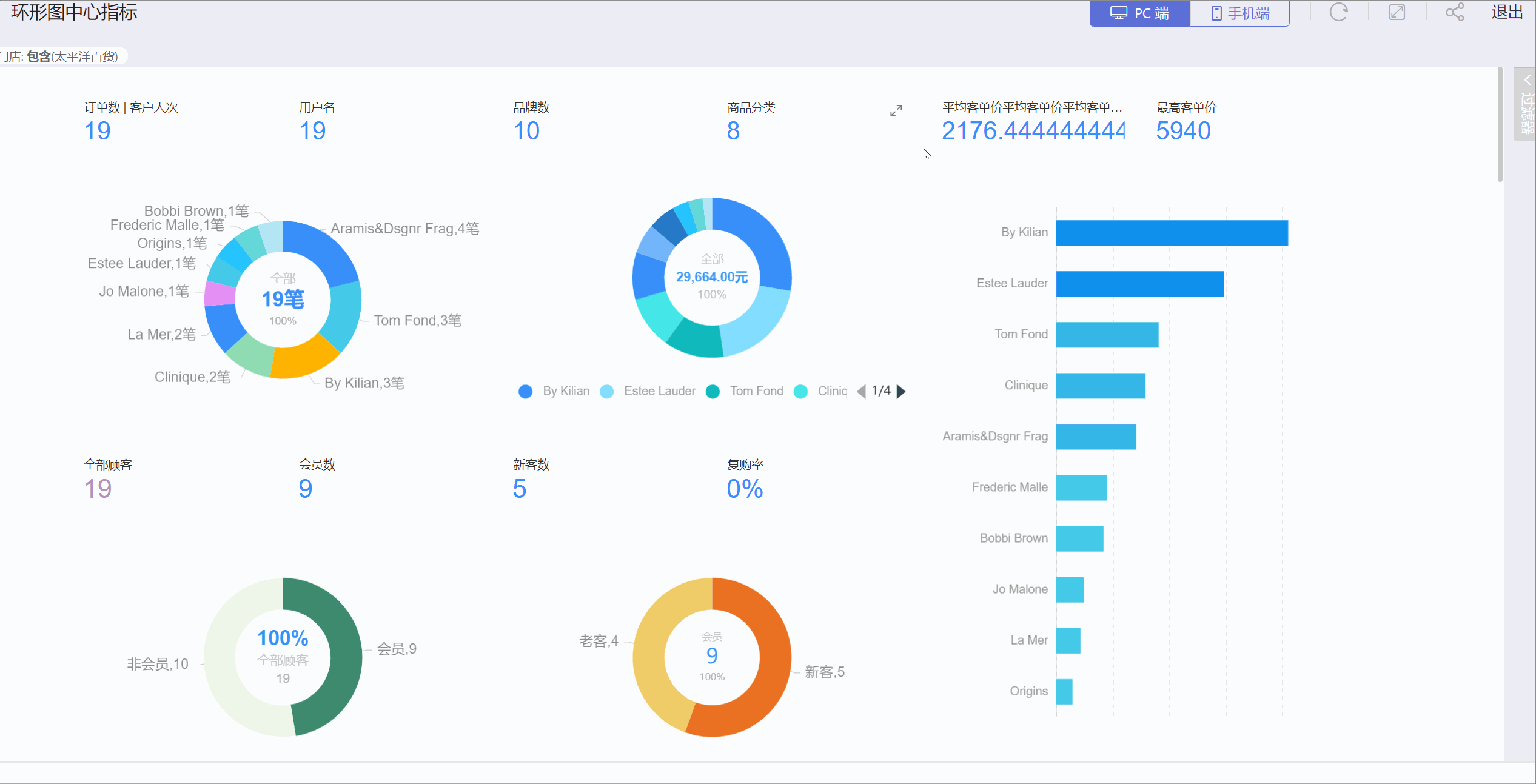Go to the next legend page
1536x784 pixels.
click(901, 392)
